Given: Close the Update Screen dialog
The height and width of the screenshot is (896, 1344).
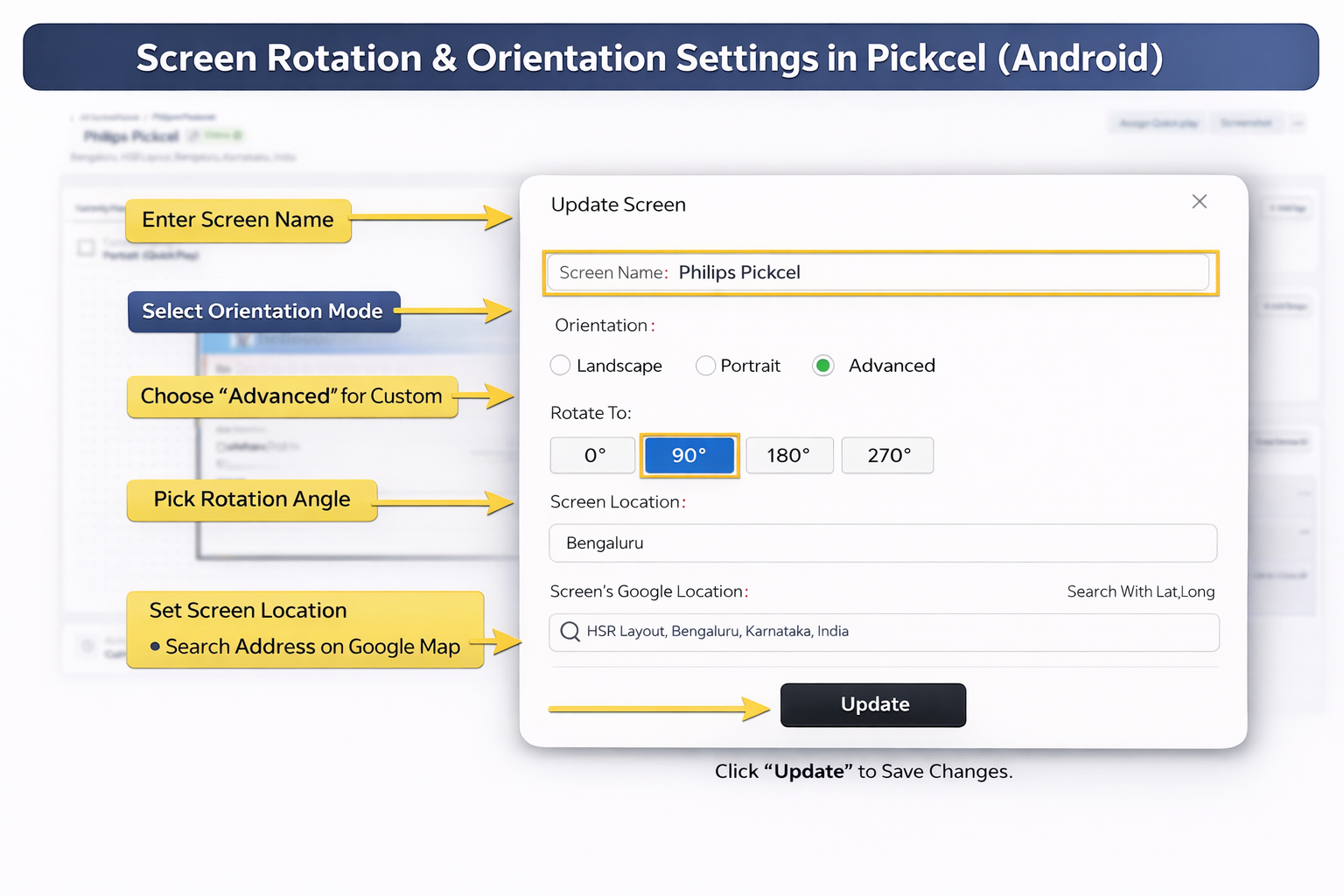Looking at the screenshot, I should [1199, 202].
